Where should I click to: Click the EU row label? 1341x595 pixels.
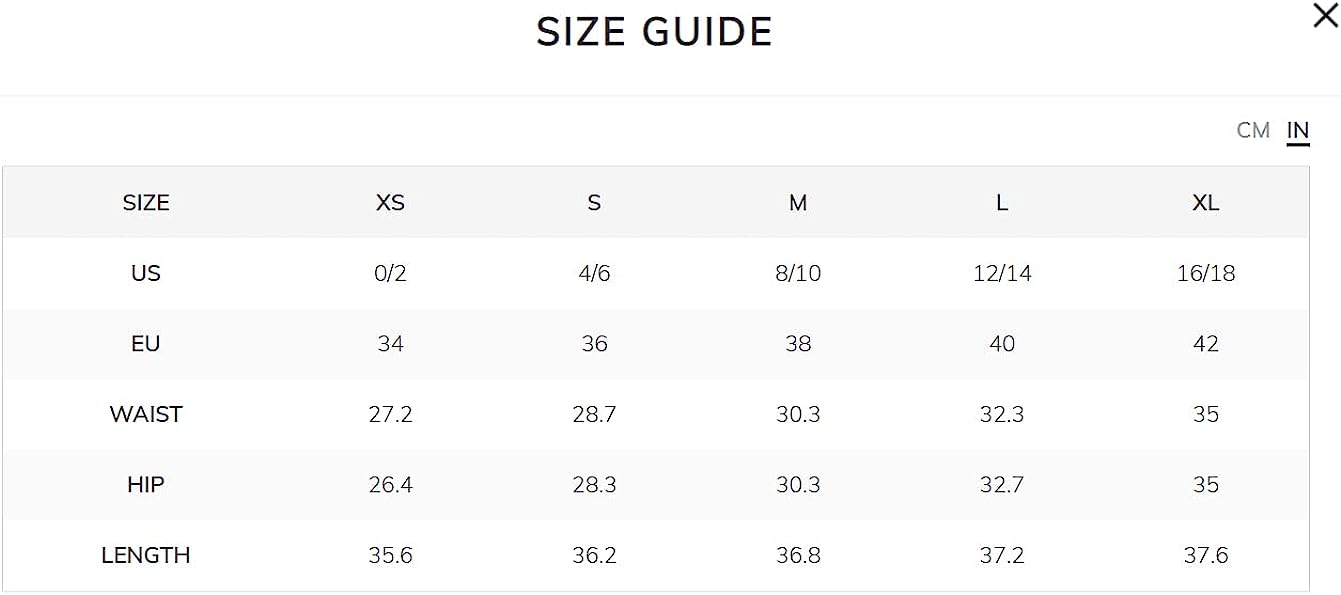point(146,344)
